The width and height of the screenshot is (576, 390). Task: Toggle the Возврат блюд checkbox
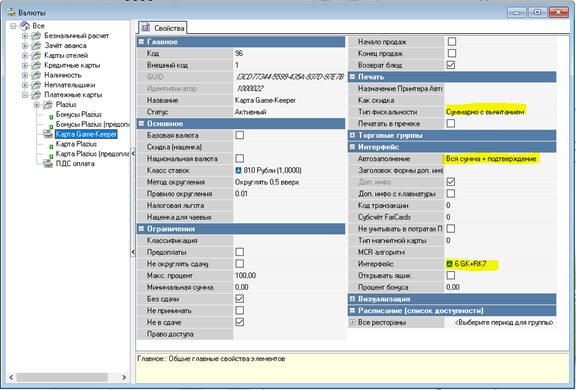pyautogui.click(x=451, y=65)
